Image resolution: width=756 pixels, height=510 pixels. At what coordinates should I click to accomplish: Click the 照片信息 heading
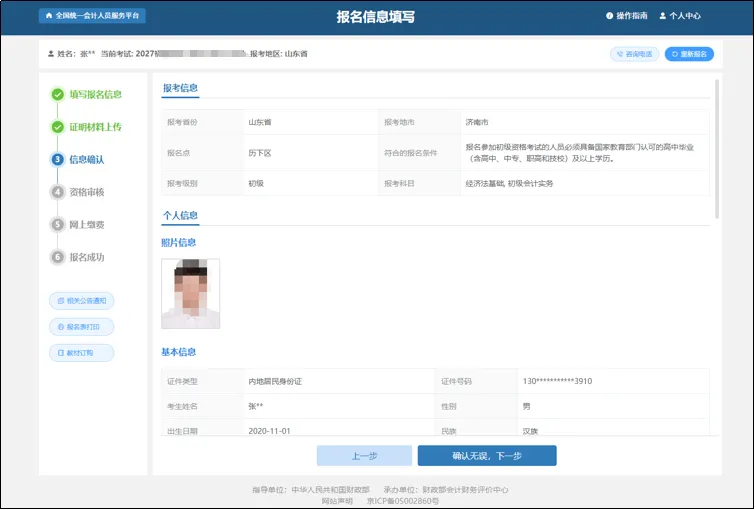(178, 242)
